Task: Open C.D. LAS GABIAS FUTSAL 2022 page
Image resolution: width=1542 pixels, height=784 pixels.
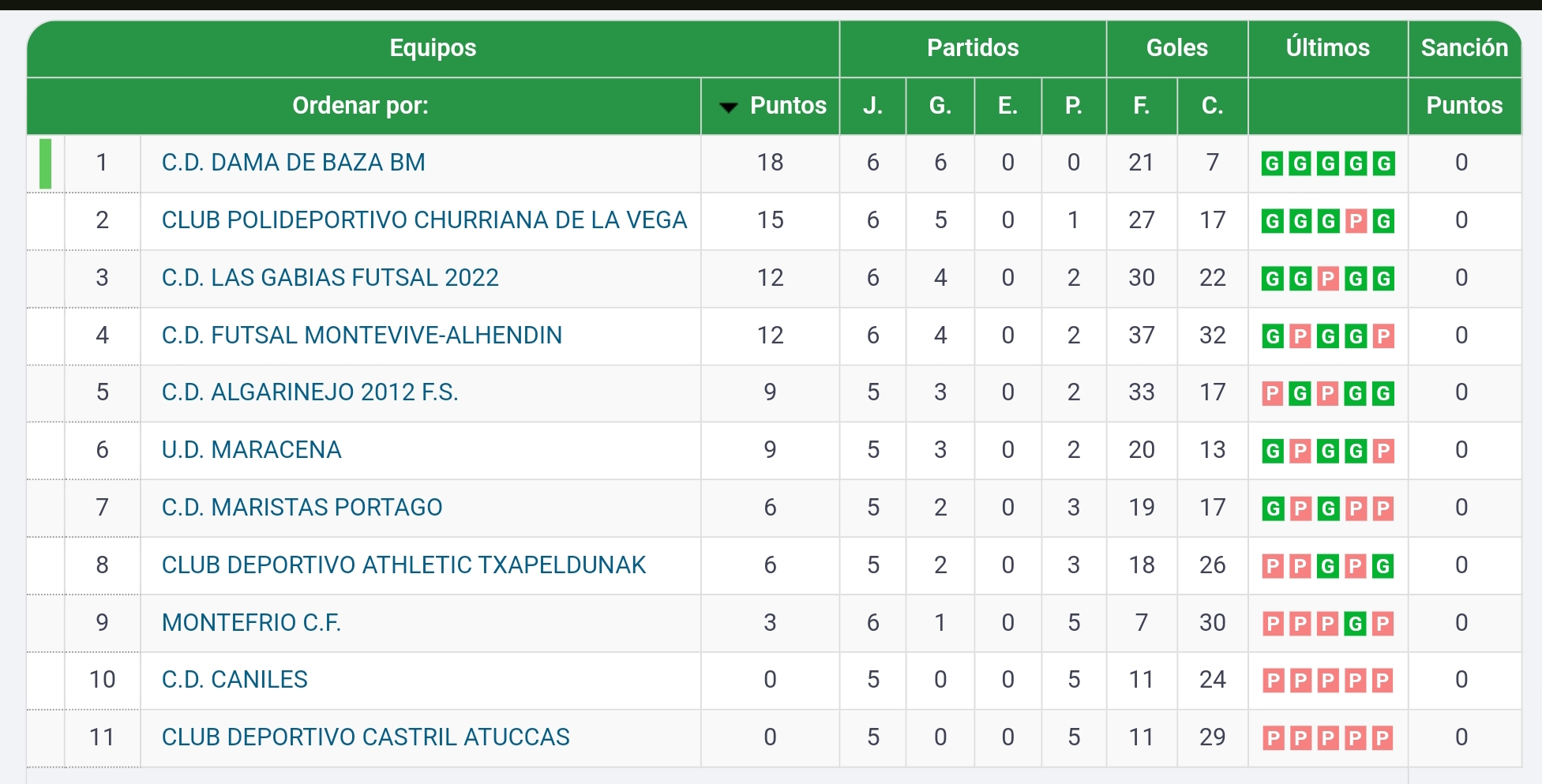Action: pos(330,278)
